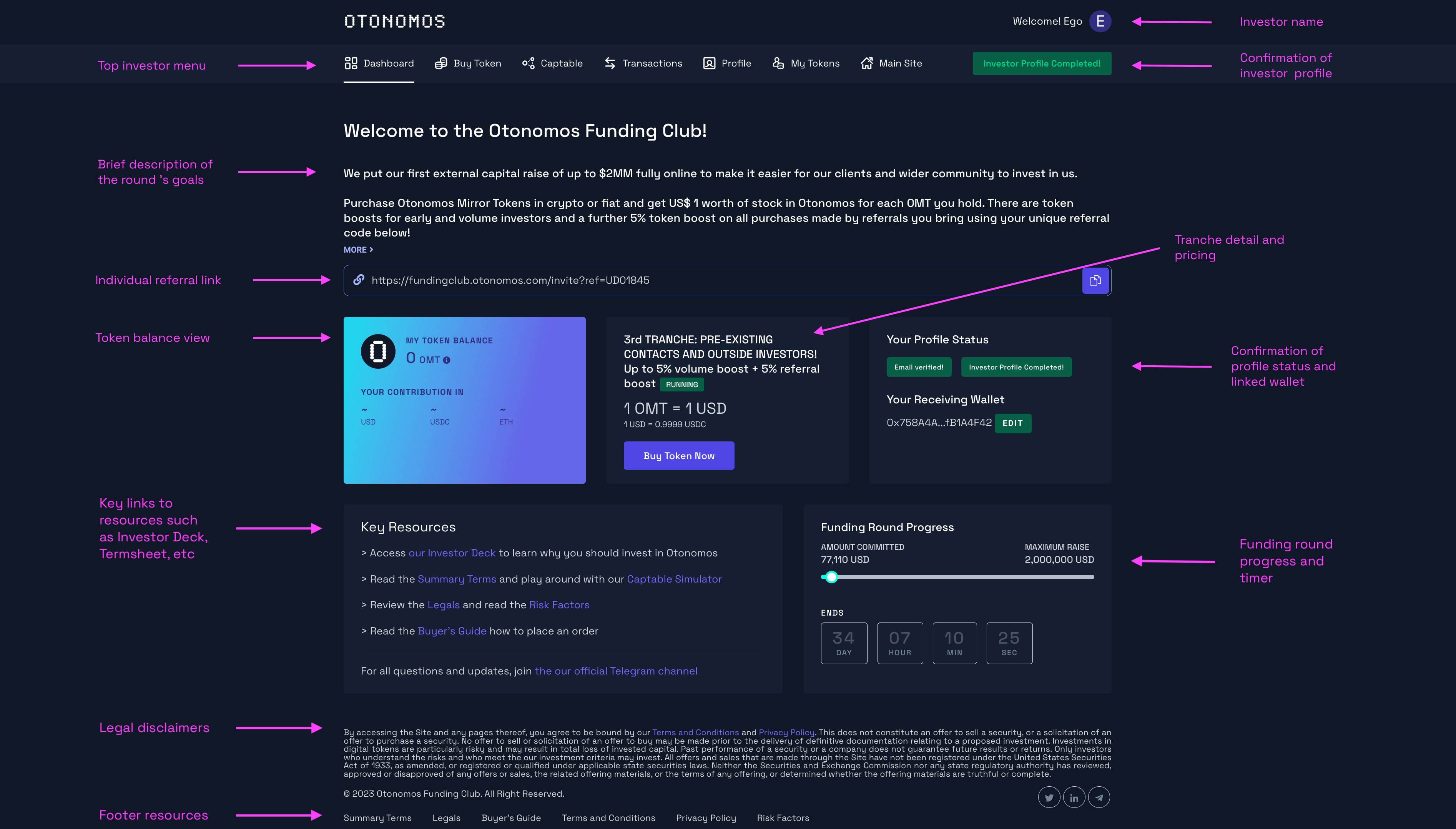Open the Captable Simulator link
Viewport: 1456px width, 829px height.
tap(674, 579)
